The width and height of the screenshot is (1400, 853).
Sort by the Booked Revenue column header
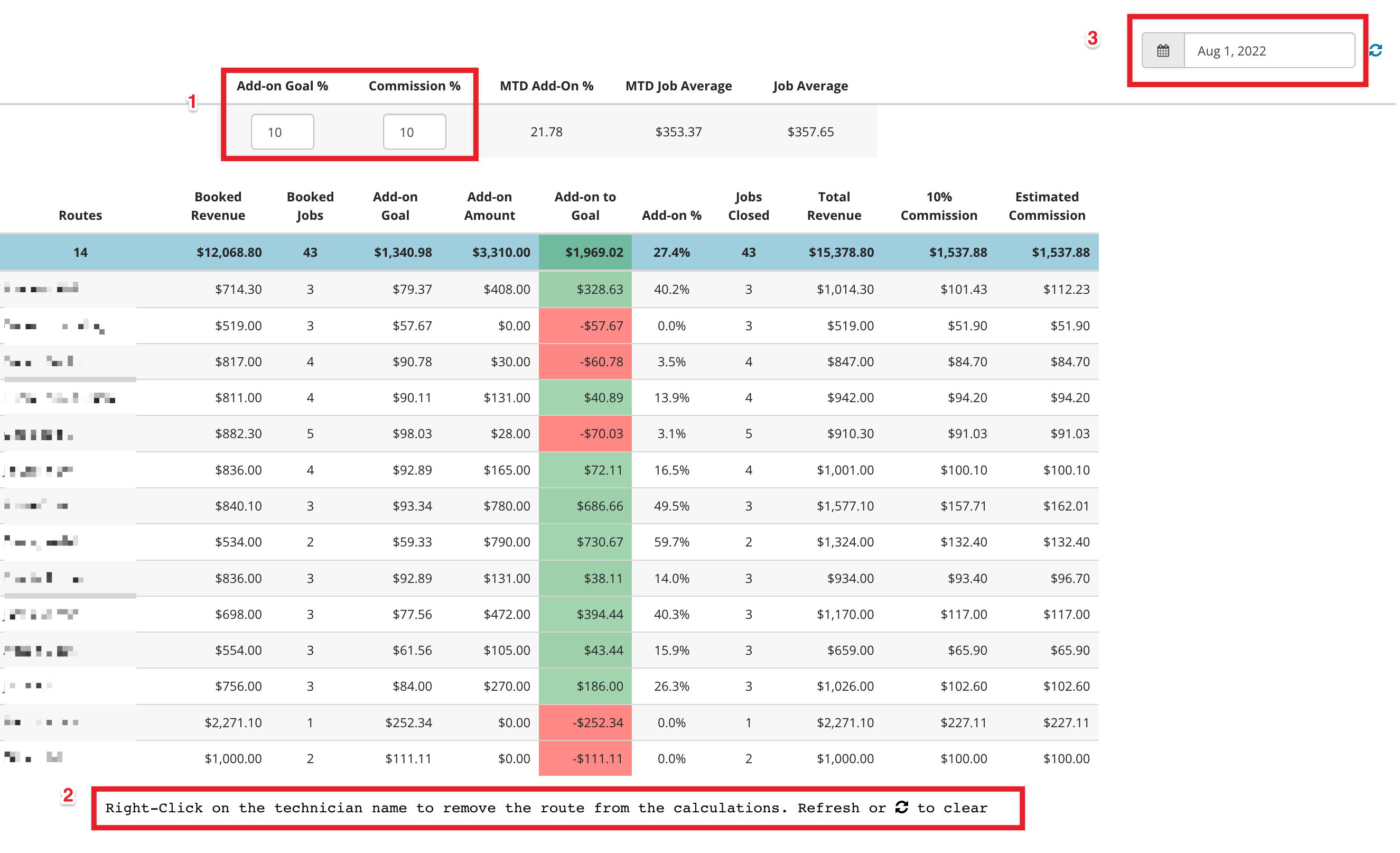coord(218,206)
